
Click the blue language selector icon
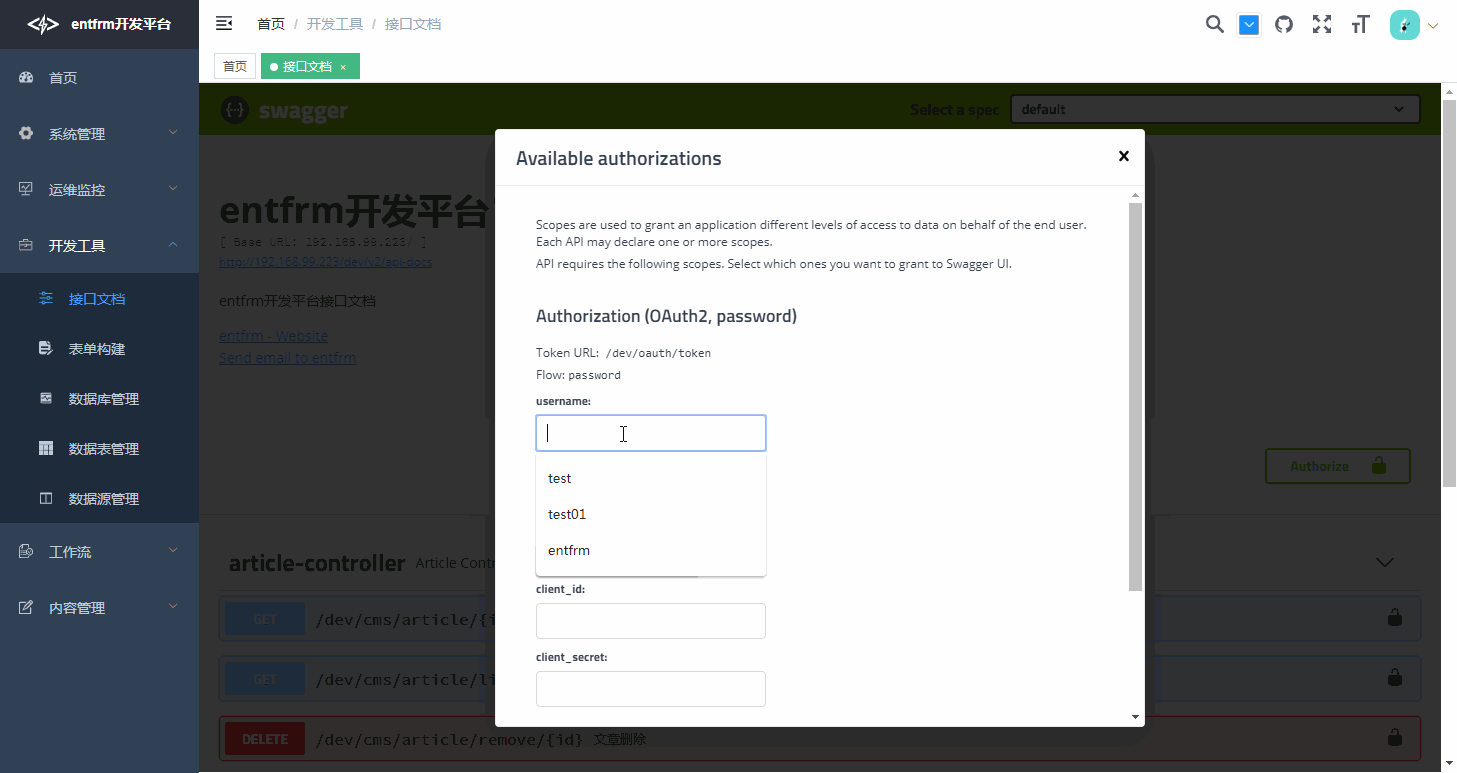click(x=1248, y=24)
